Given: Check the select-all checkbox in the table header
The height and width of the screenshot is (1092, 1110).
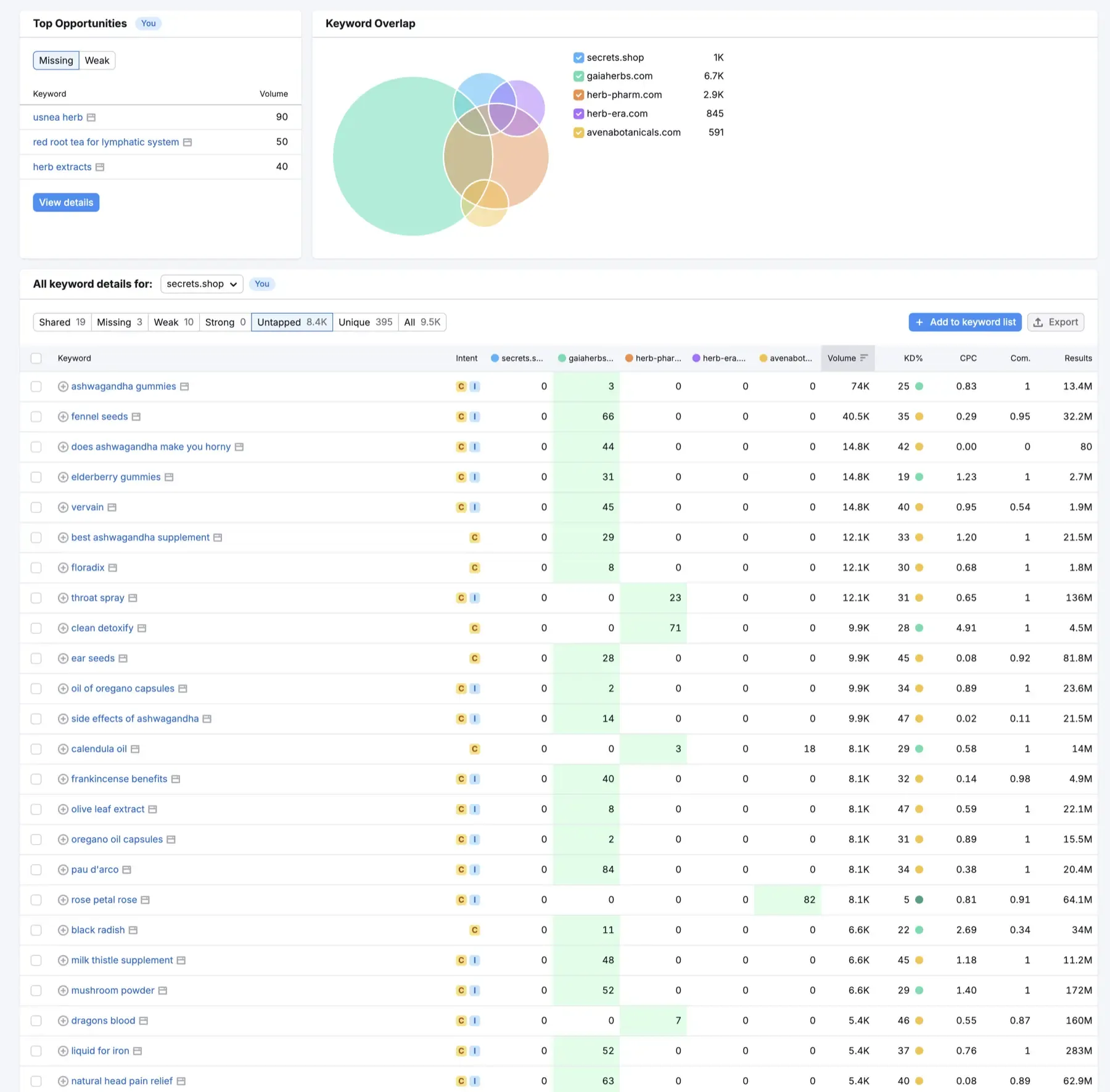Looking at the screenshot, I should coord(36,358).
